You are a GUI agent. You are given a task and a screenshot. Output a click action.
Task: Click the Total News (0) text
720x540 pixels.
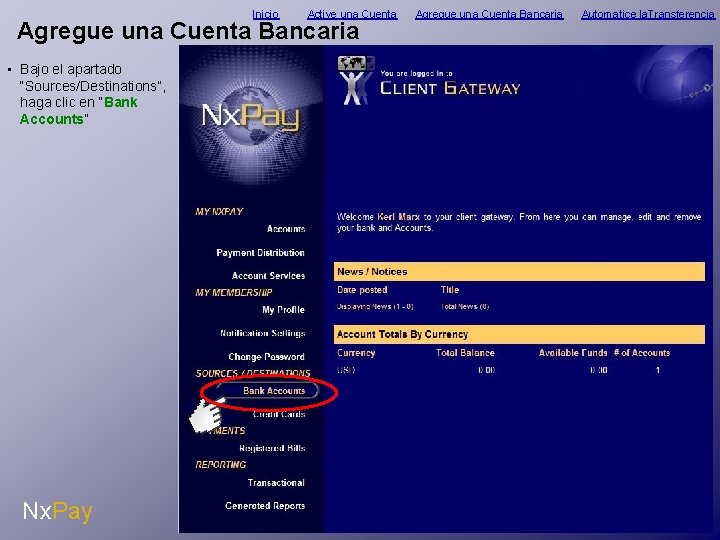click(465, 307)
